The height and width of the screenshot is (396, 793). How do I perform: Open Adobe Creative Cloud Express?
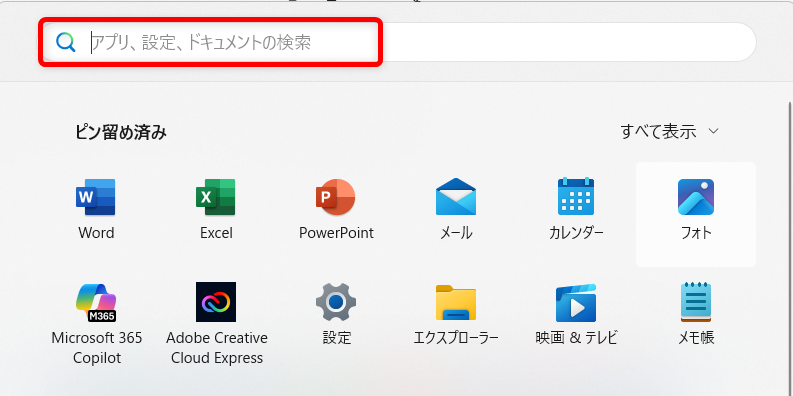[216, 324]
